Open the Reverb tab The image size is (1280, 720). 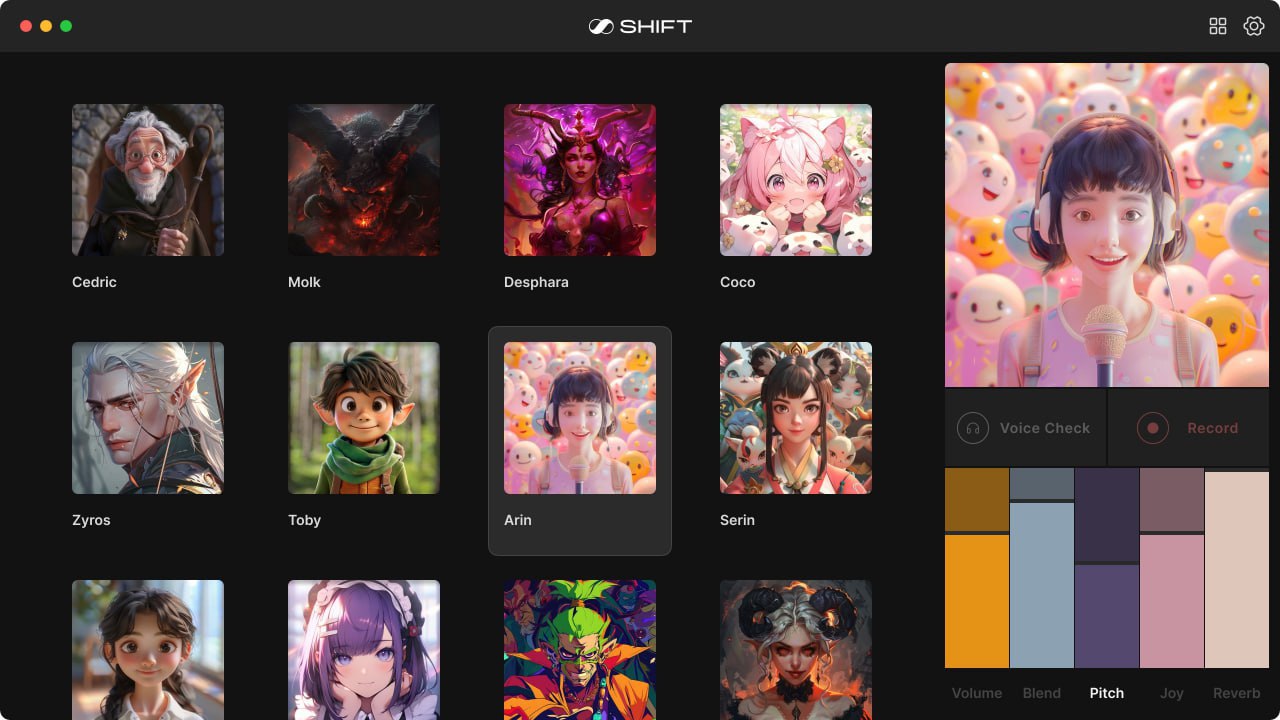(1236, 693)
